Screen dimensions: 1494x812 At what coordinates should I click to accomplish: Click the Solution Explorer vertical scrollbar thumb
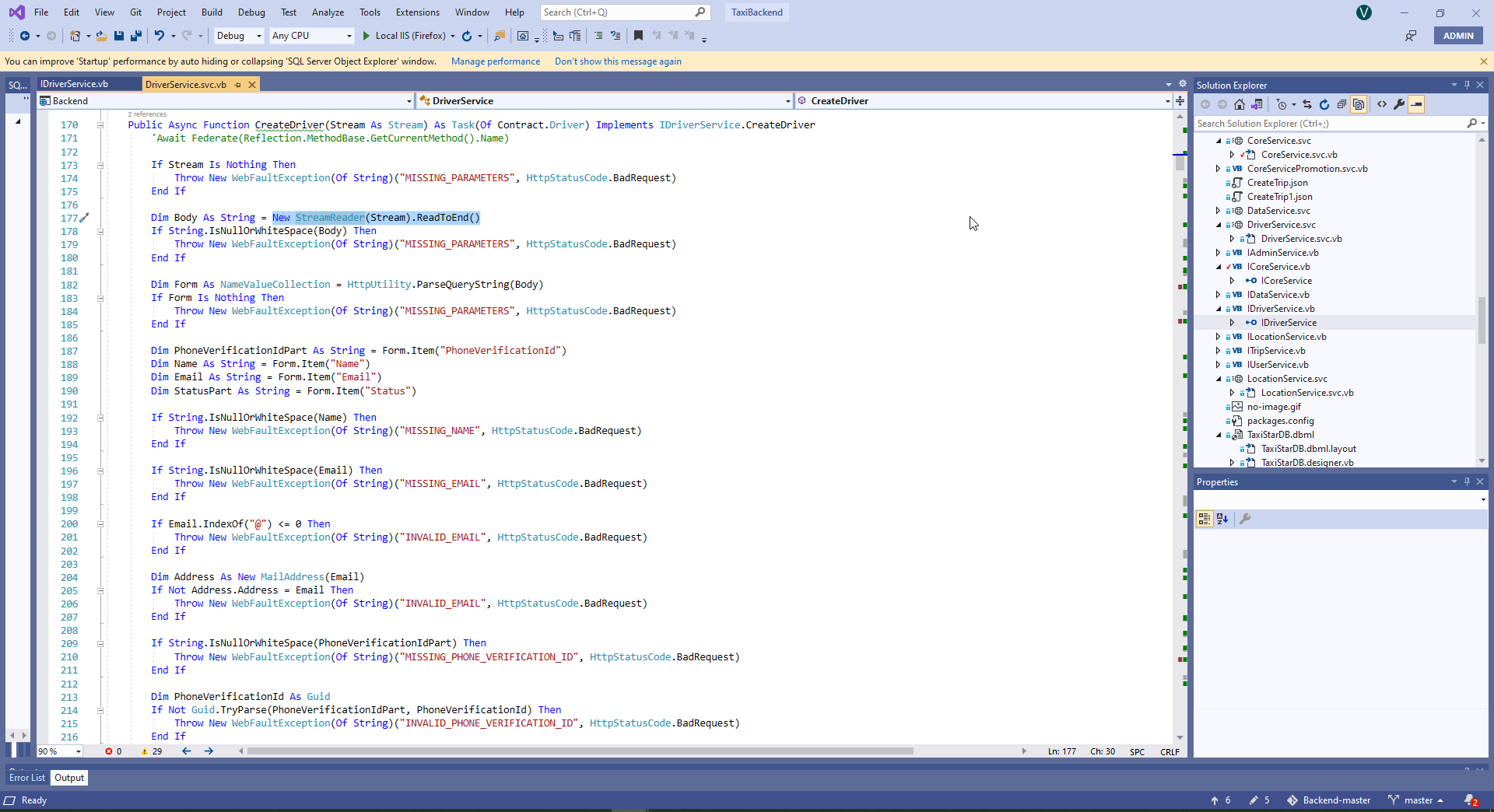point(1482,320)
